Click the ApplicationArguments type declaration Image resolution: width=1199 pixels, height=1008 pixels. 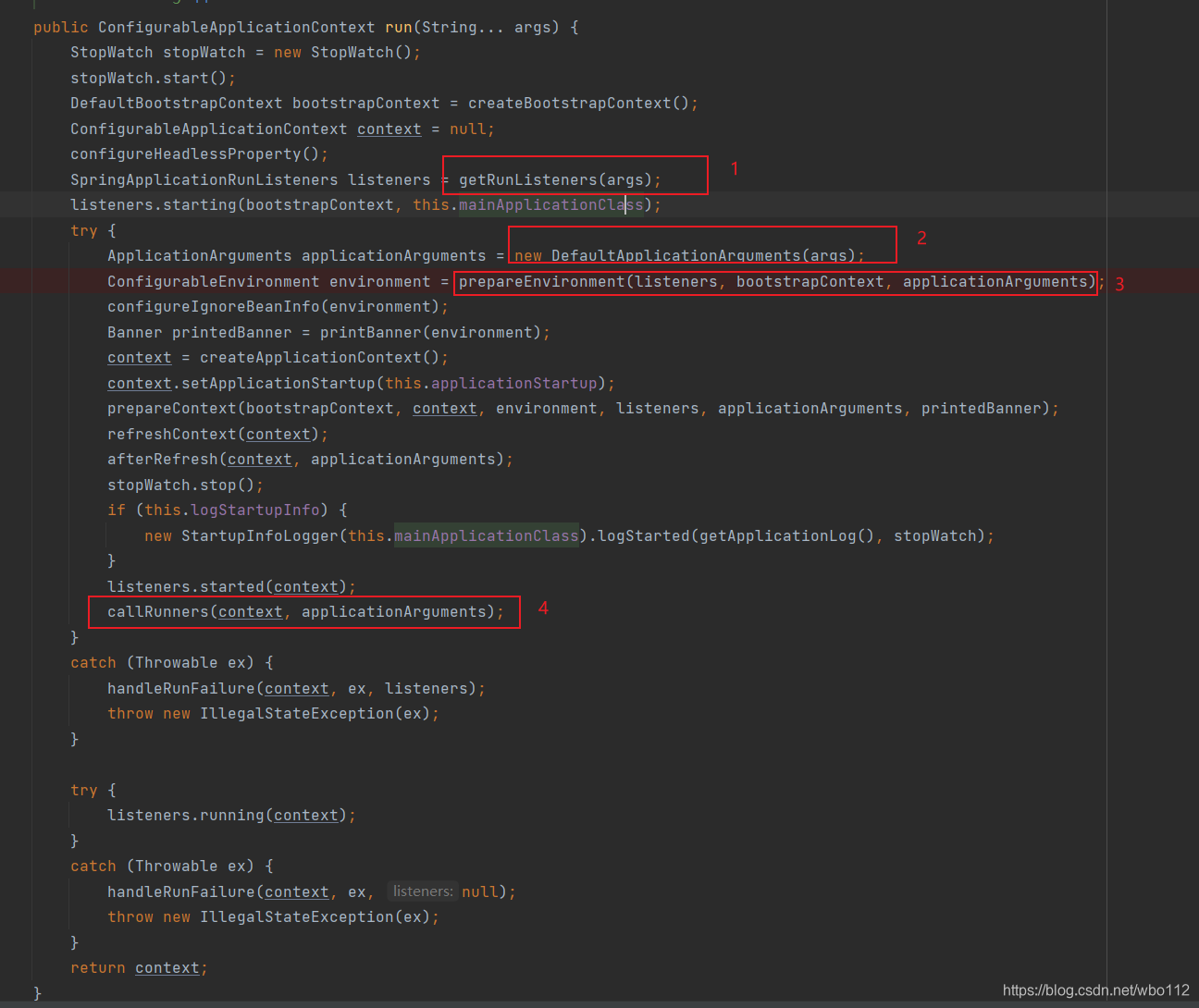[x=200, y=256]
